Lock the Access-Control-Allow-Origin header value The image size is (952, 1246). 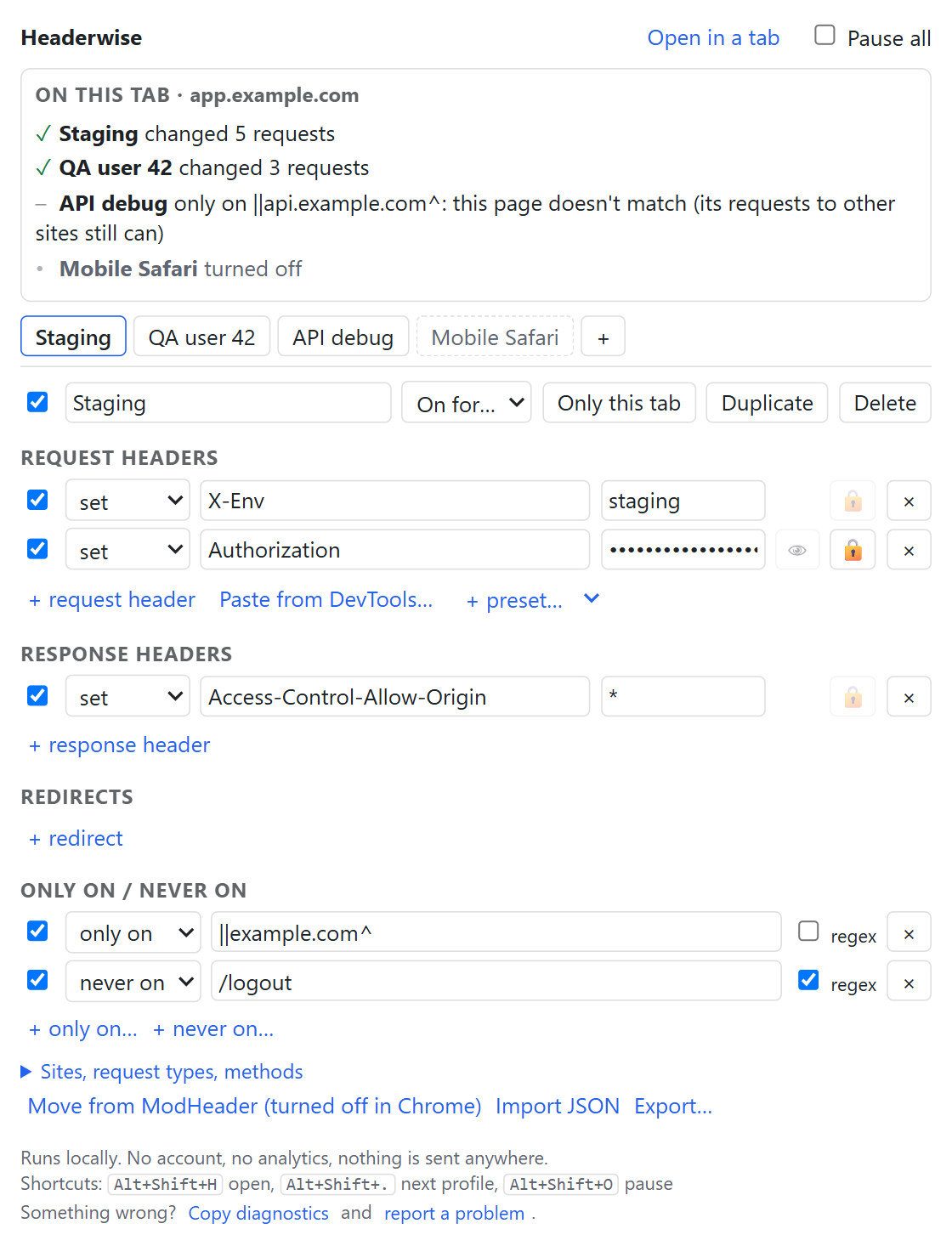(853, 697)
